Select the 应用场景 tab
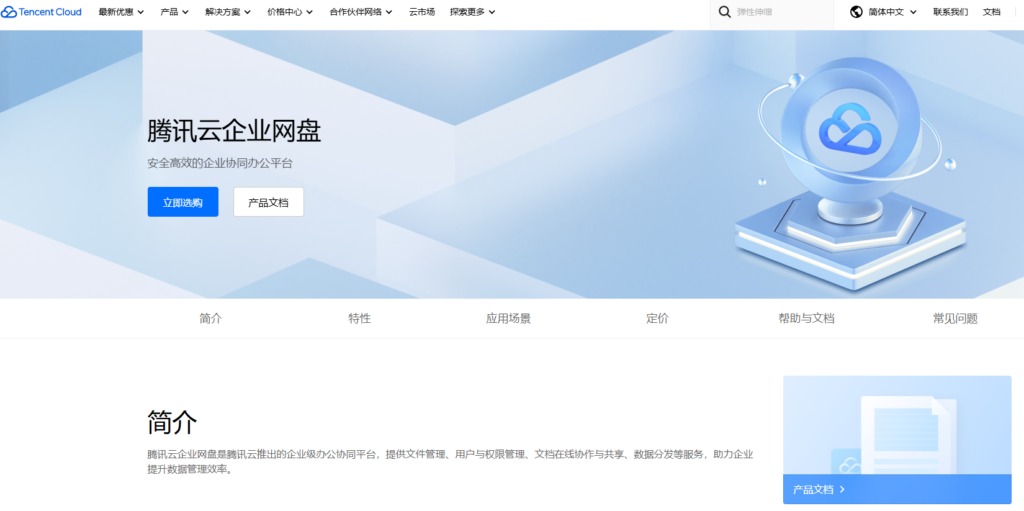The width and height of the screenshot is (1024, 511). pos(508,319)
